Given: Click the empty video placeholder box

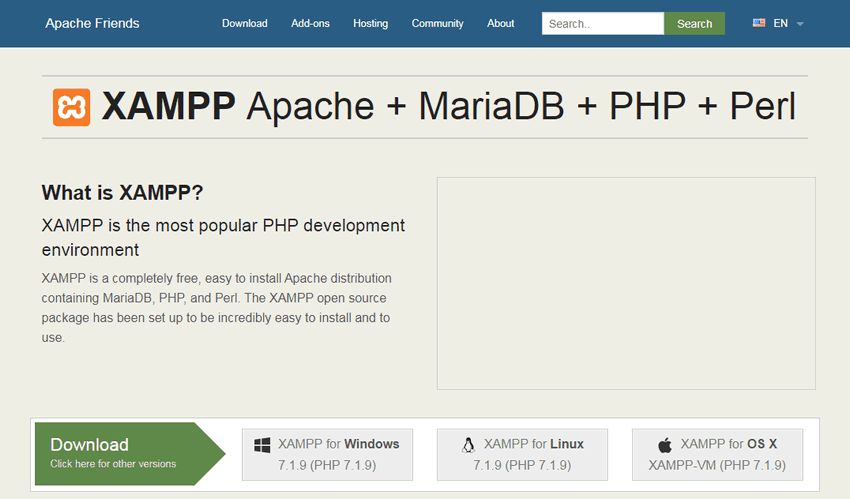Looking at the screenshot, I should tap(626, 283).
